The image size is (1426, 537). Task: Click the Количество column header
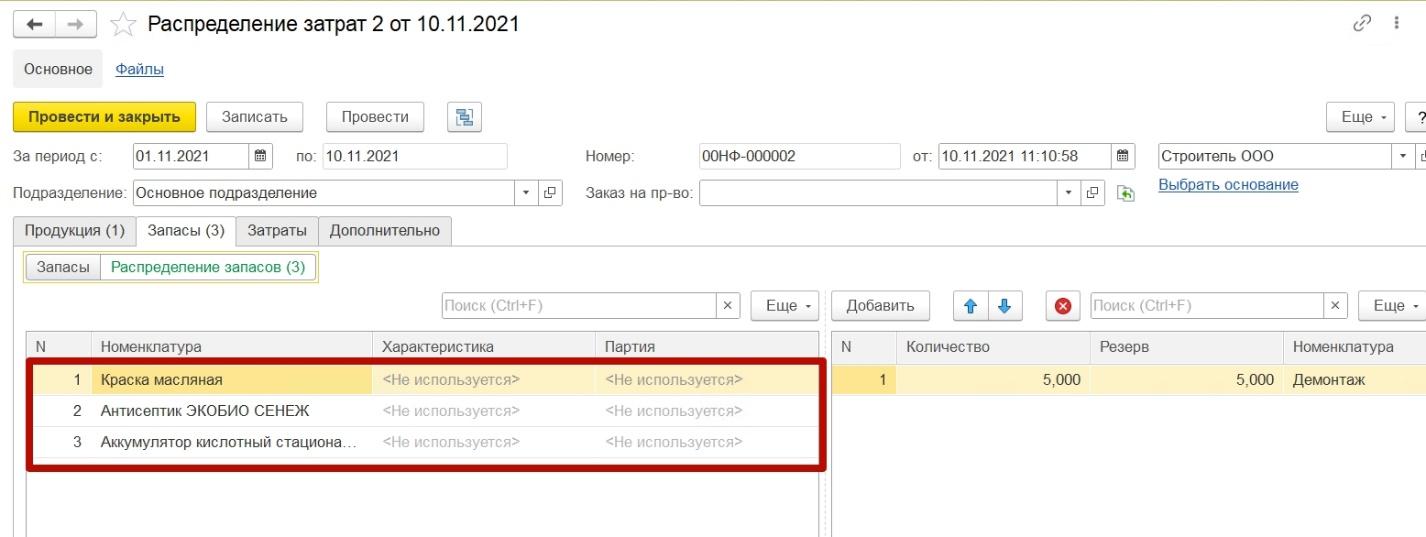(x=993, y=347)
